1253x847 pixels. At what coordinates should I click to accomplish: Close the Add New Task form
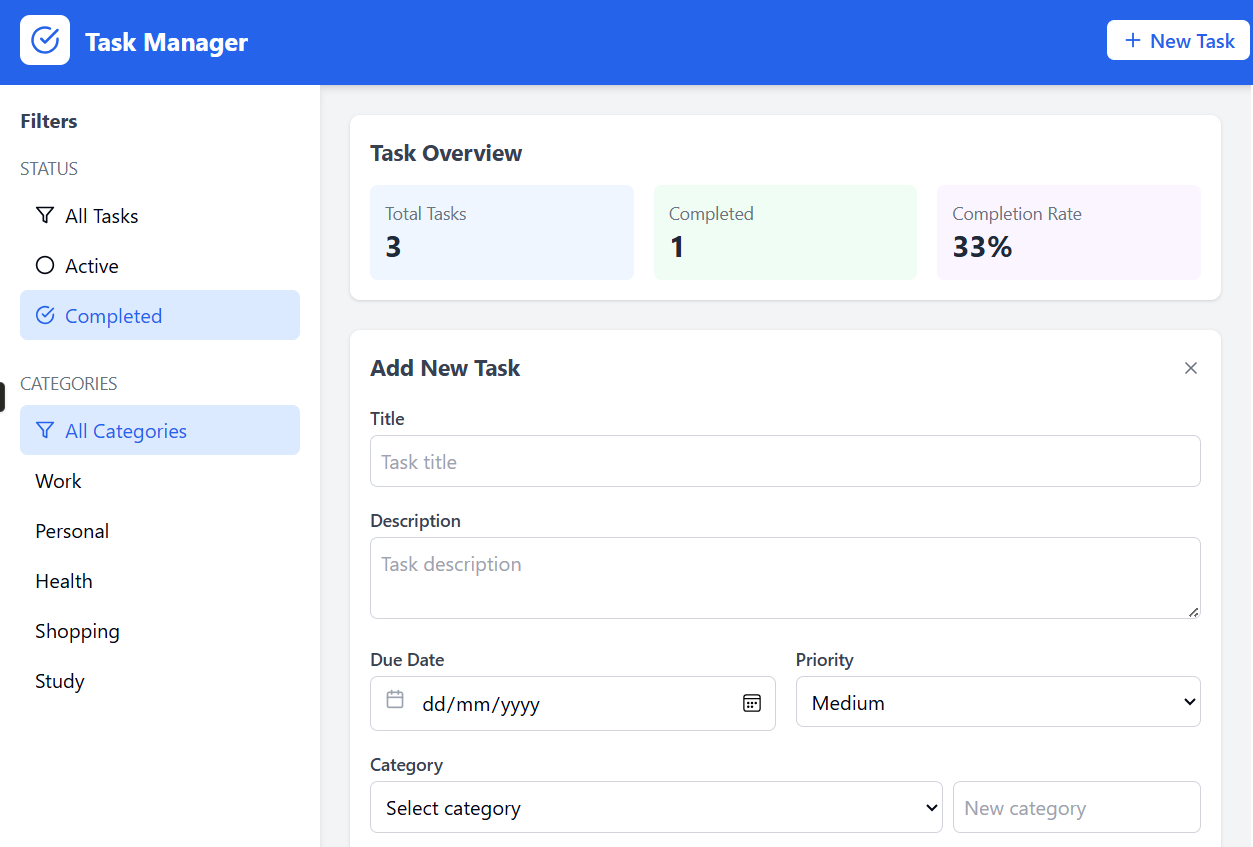1191,368
